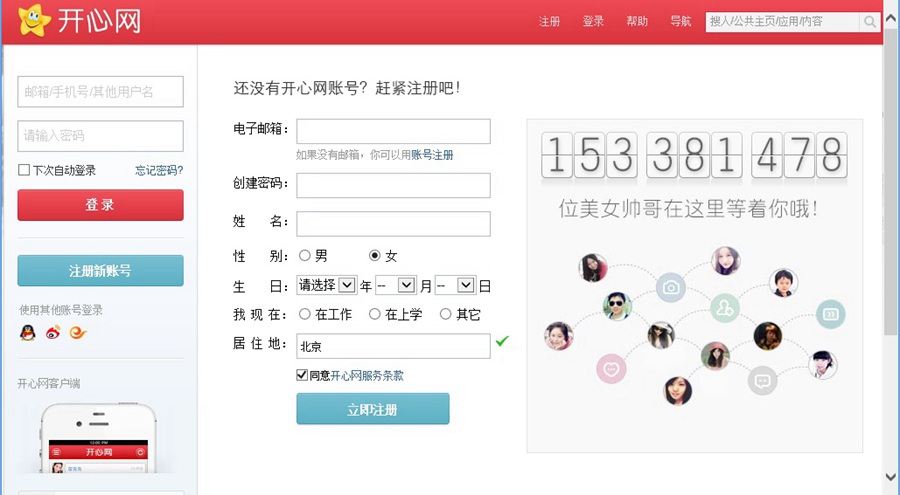Sign in with the Sina Weibo icon
This screenshot has width=900, height=495.
coord(53,332)
